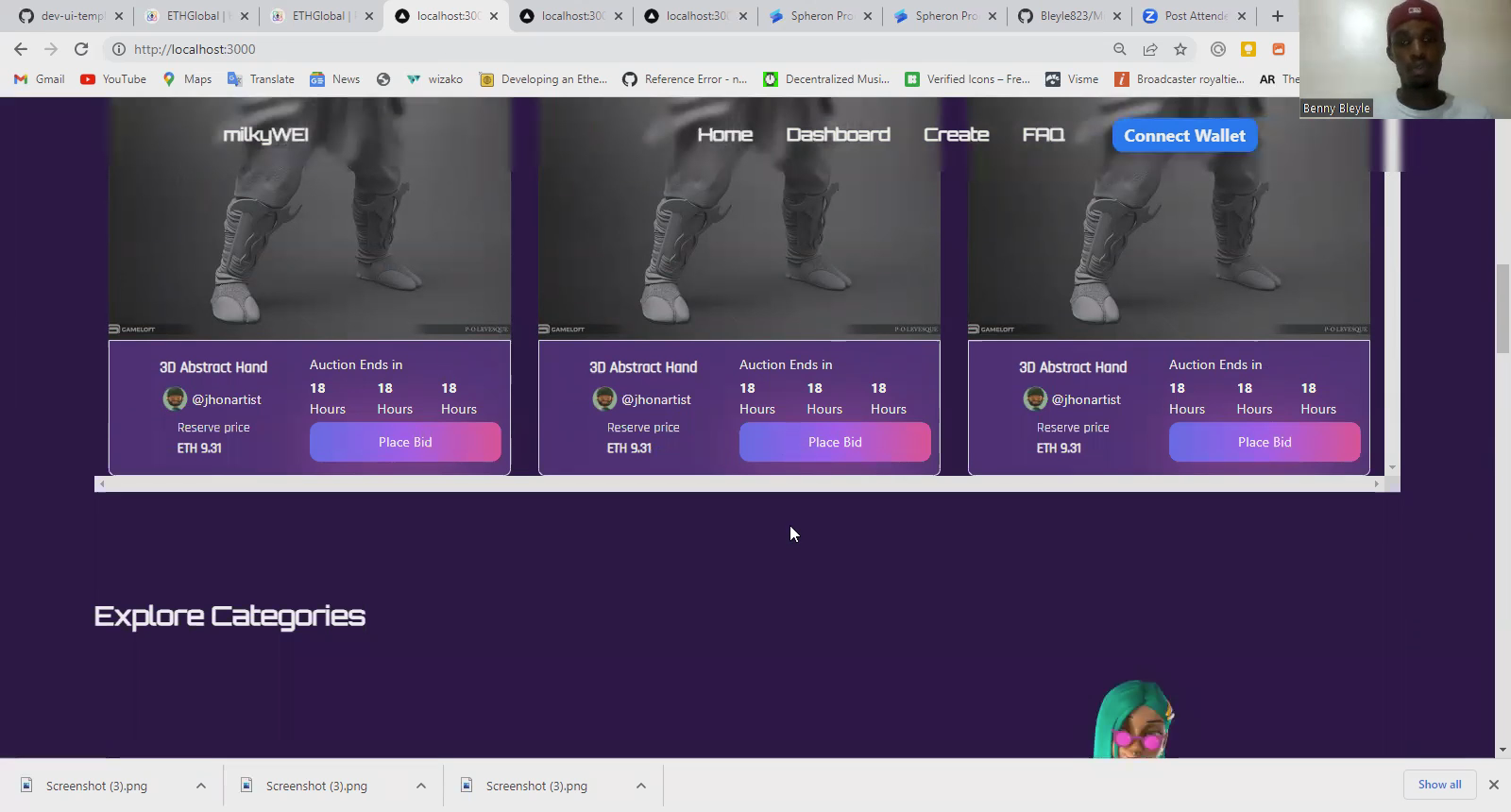Place Bid on first auction card
The image size is (1511, 812).
click(x=405, y=442)
